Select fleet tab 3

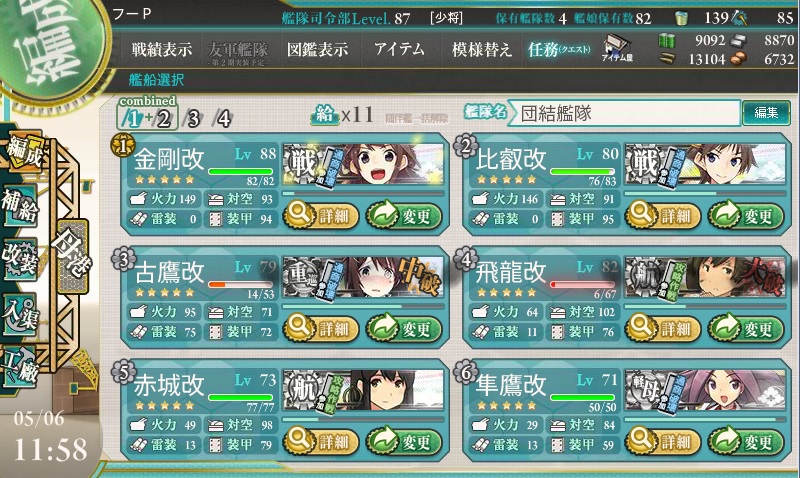click(x=192, y=119)
